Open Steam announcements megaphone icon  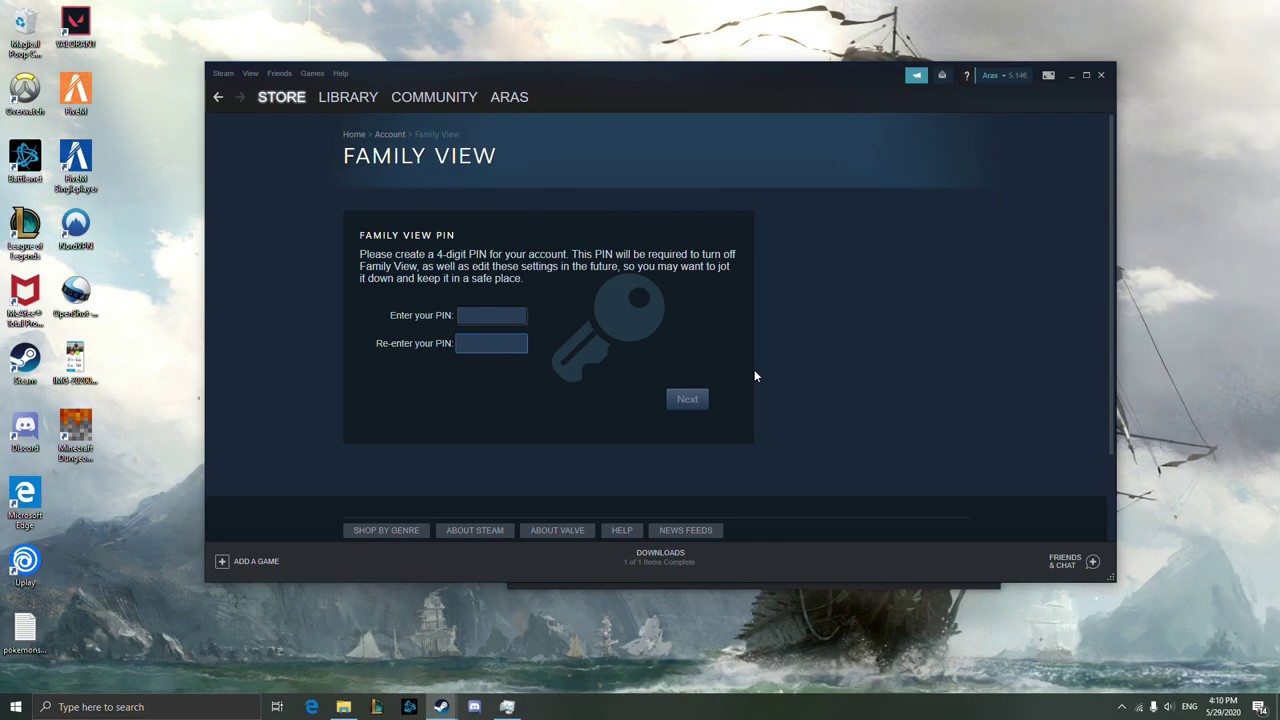pos(917,75)
